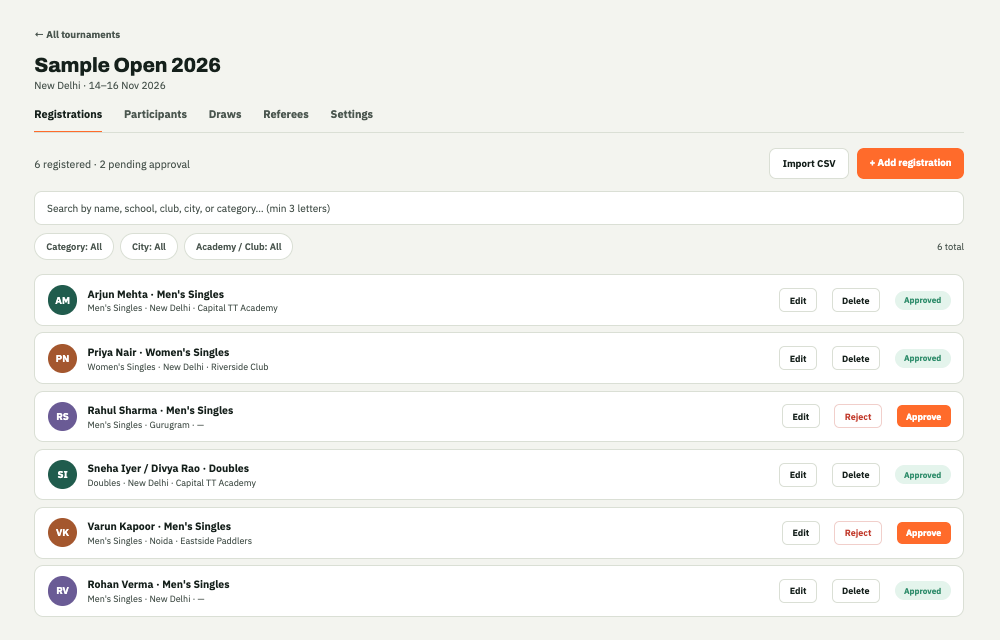Edit Sneha Iyer / Divya Rao registration
Viewport: 1000px width, 640px height.
[798, 474]
